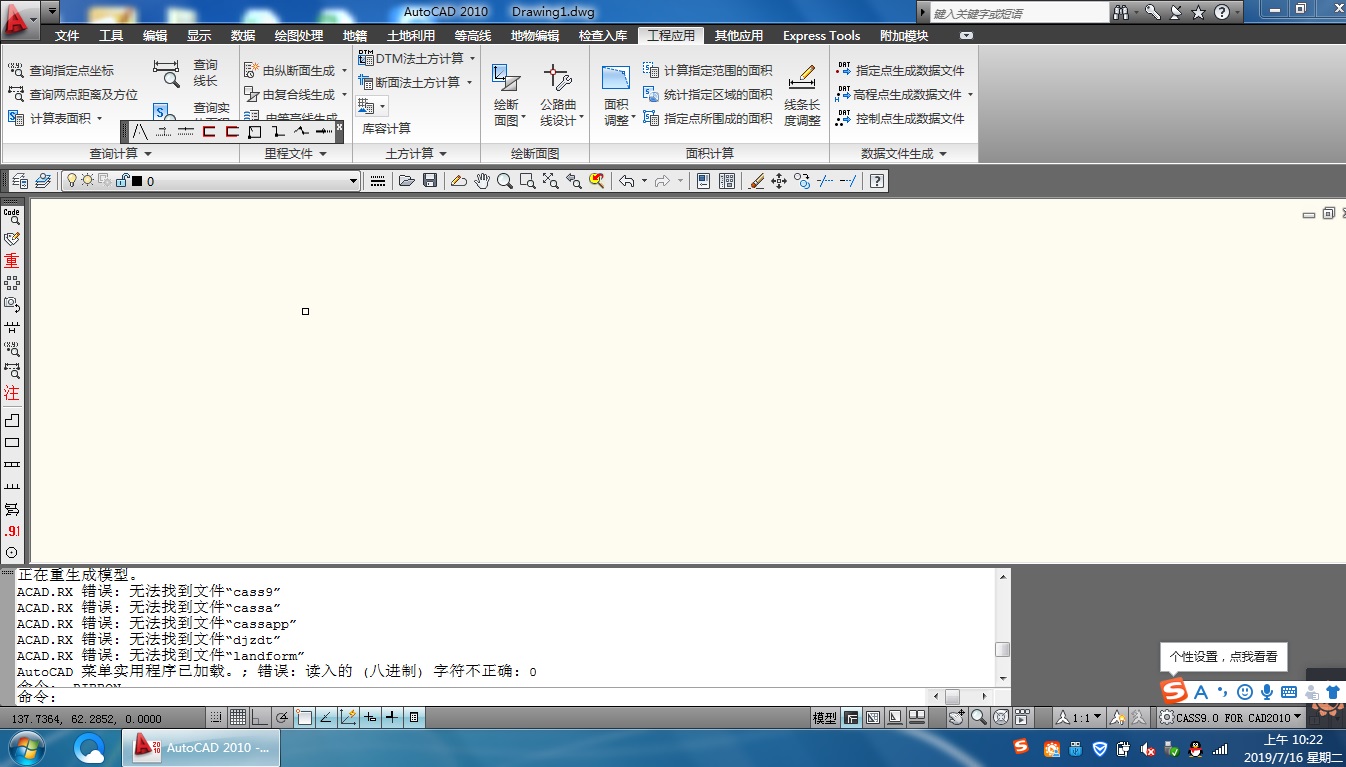
Task: Open 等高线 ribbon tab
Action: (x=472, y=35)
